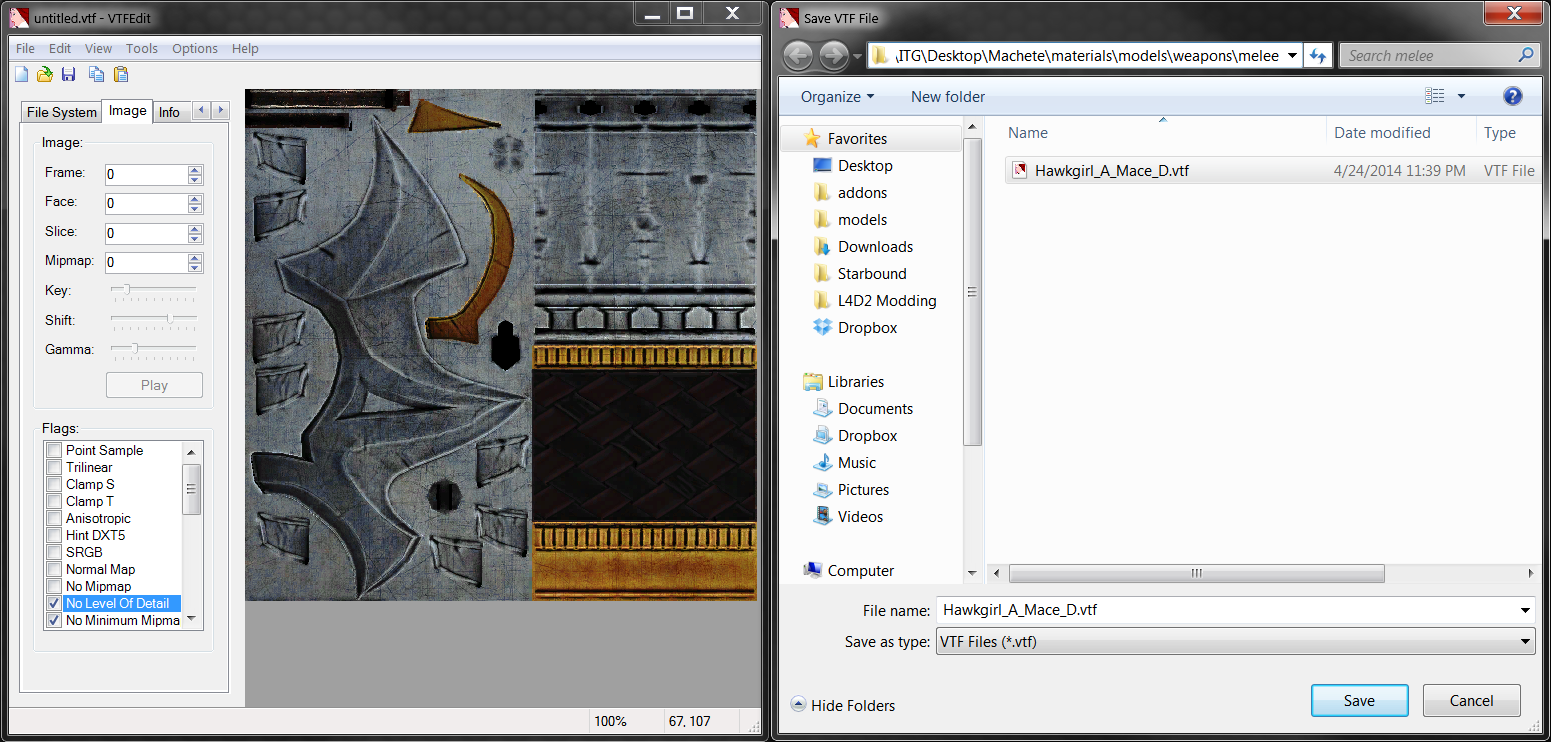The image size is (1551, 742).
Task: Expand the File name dropdown list
Action: click(1525, 610)
